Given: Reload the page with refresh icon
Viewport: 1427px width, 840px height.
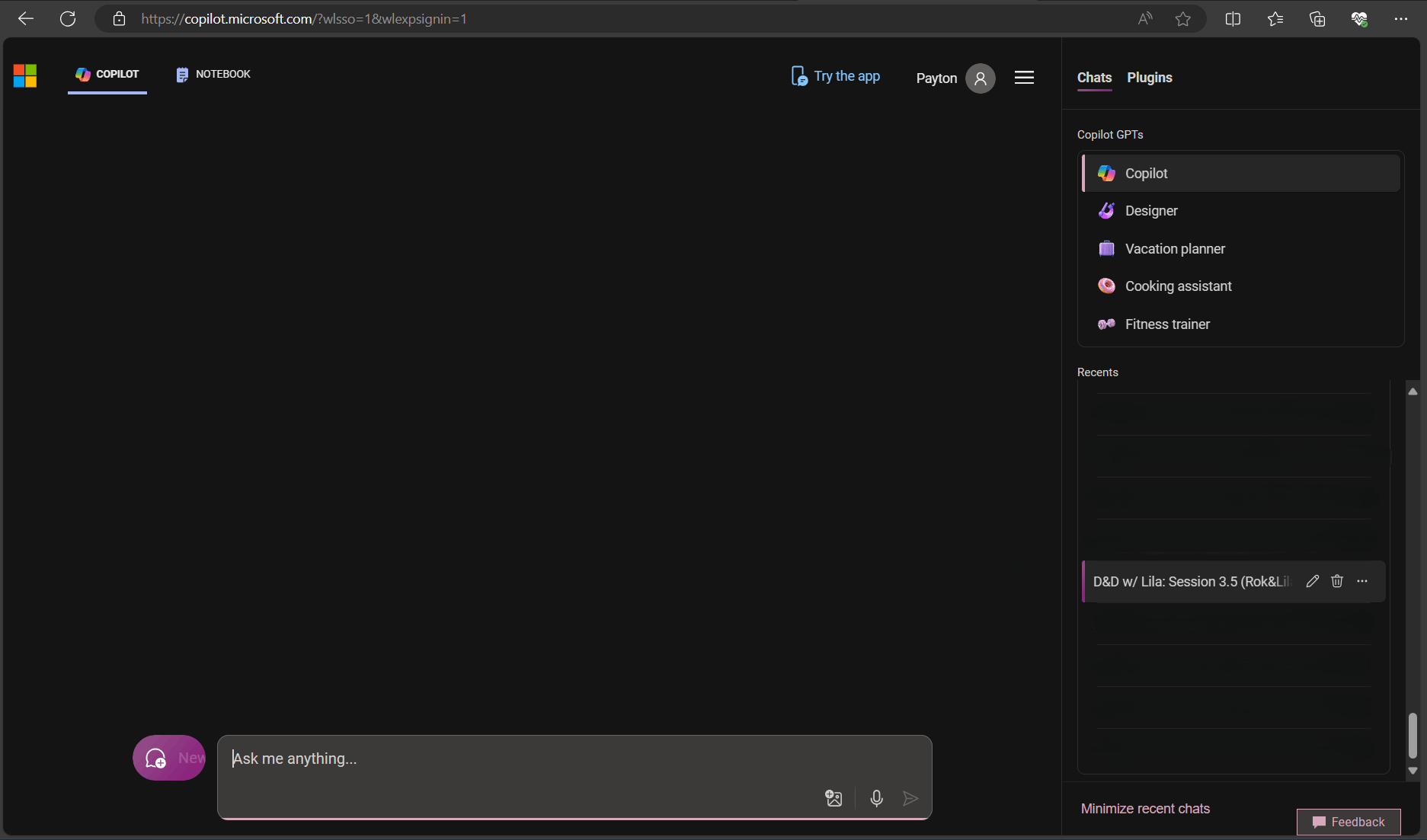Looking at the screenshot, I should 68,19.
